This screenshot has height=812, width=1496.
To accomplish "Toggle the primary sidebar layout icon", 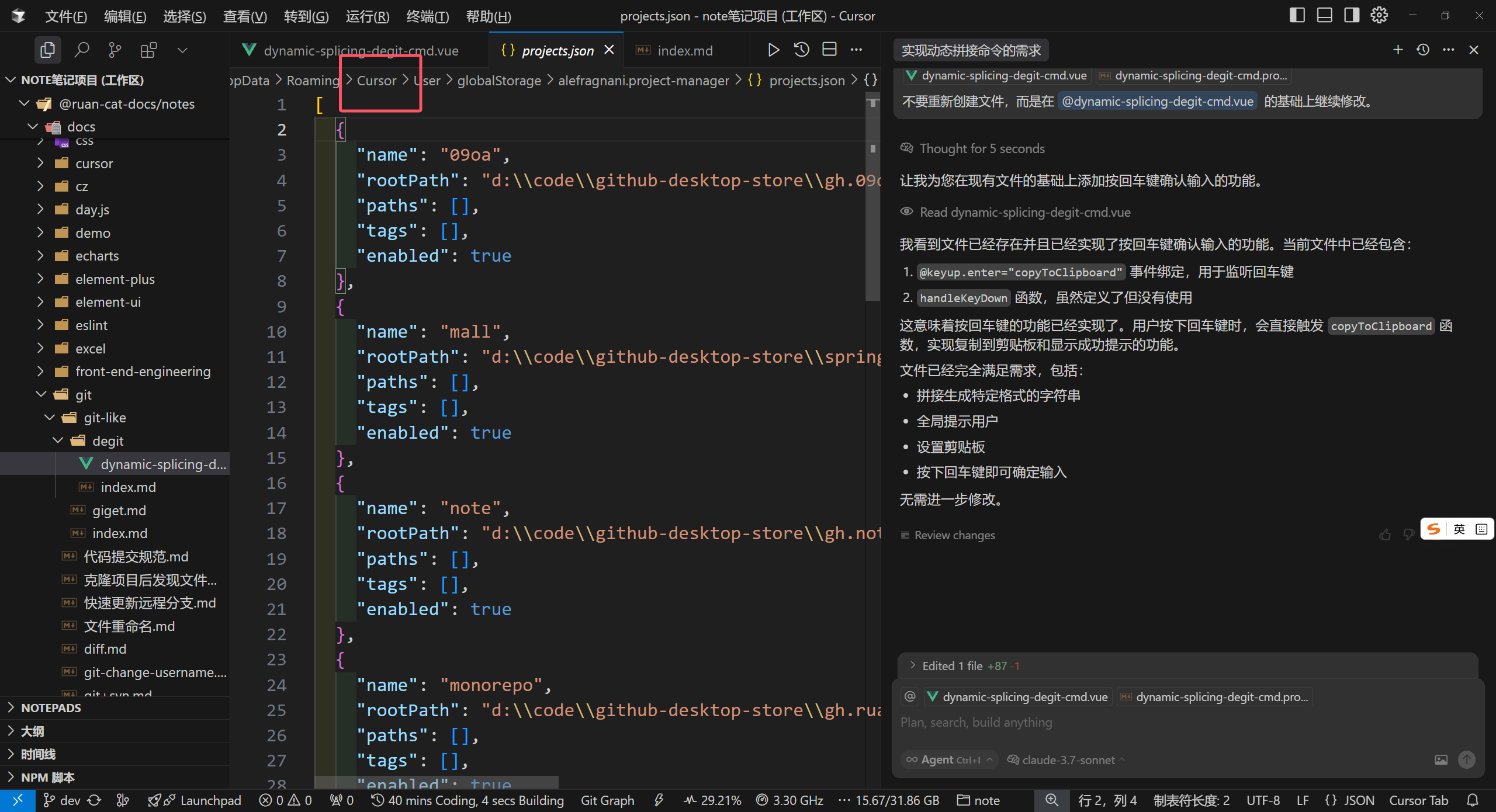I will 1297,15.
